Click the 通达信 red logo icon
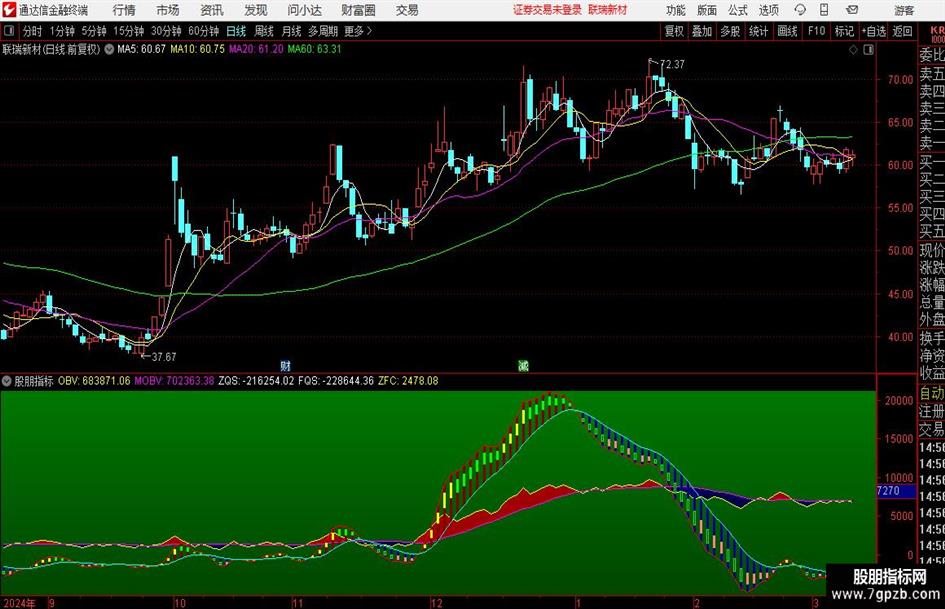The height and width of the screenshot is (609, 945). pos(9,10)
